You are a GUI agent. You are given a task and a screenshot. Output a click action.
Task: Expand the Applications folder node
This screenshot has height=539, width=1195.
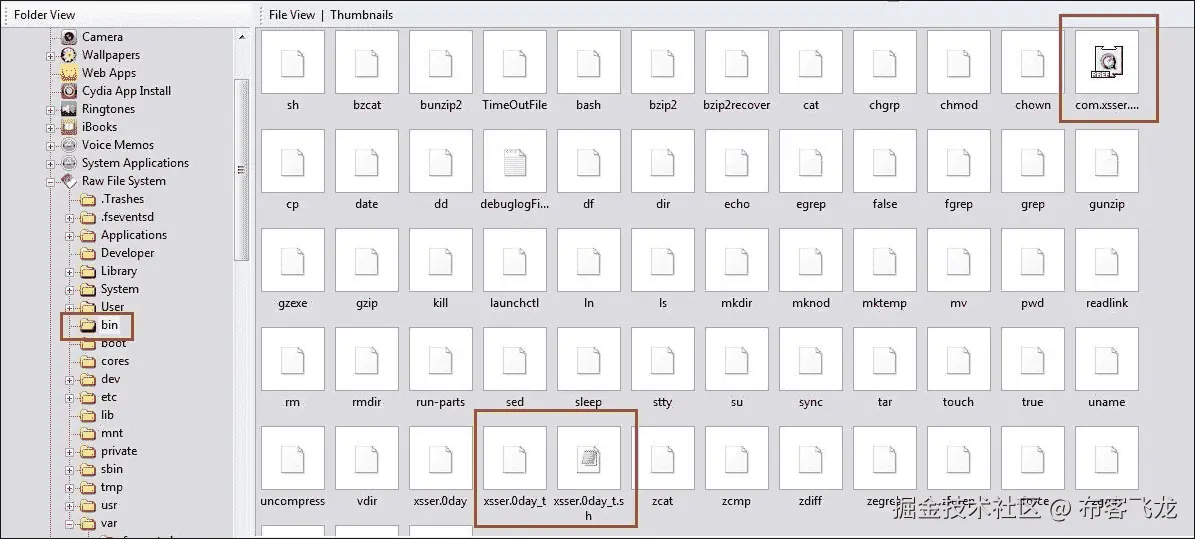[x=69, y=236]
